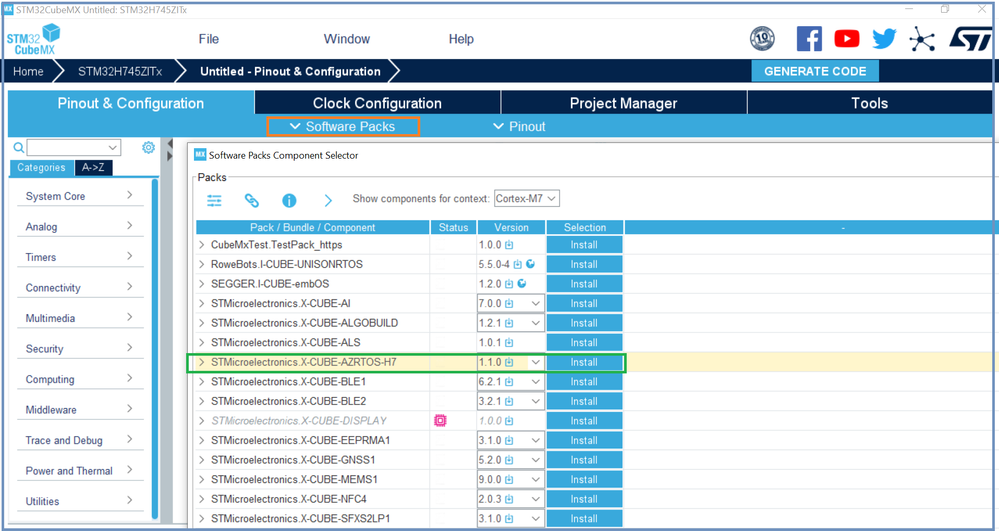
Task: Open version dropdown for X-CUBE-BLE1
Action: [536, 382]
